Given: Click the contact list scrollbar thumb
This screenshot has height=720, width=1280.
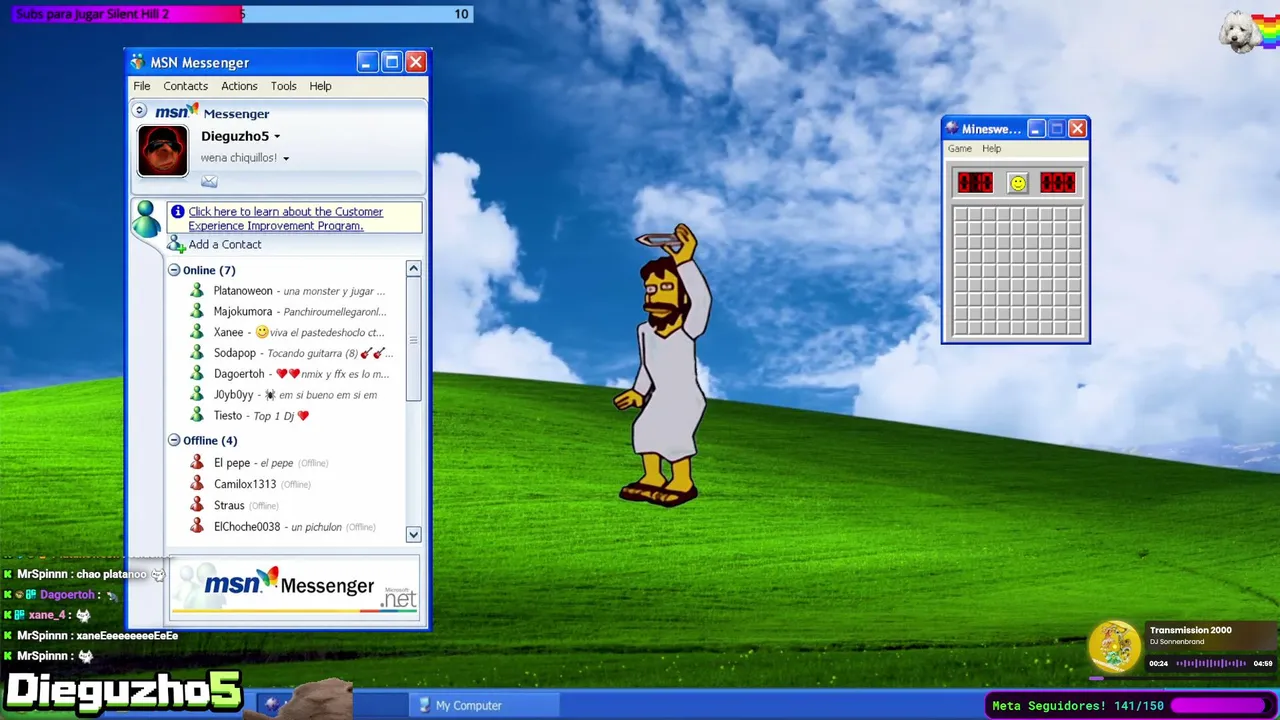Looking at the screenshot, I should coord(413,339).
